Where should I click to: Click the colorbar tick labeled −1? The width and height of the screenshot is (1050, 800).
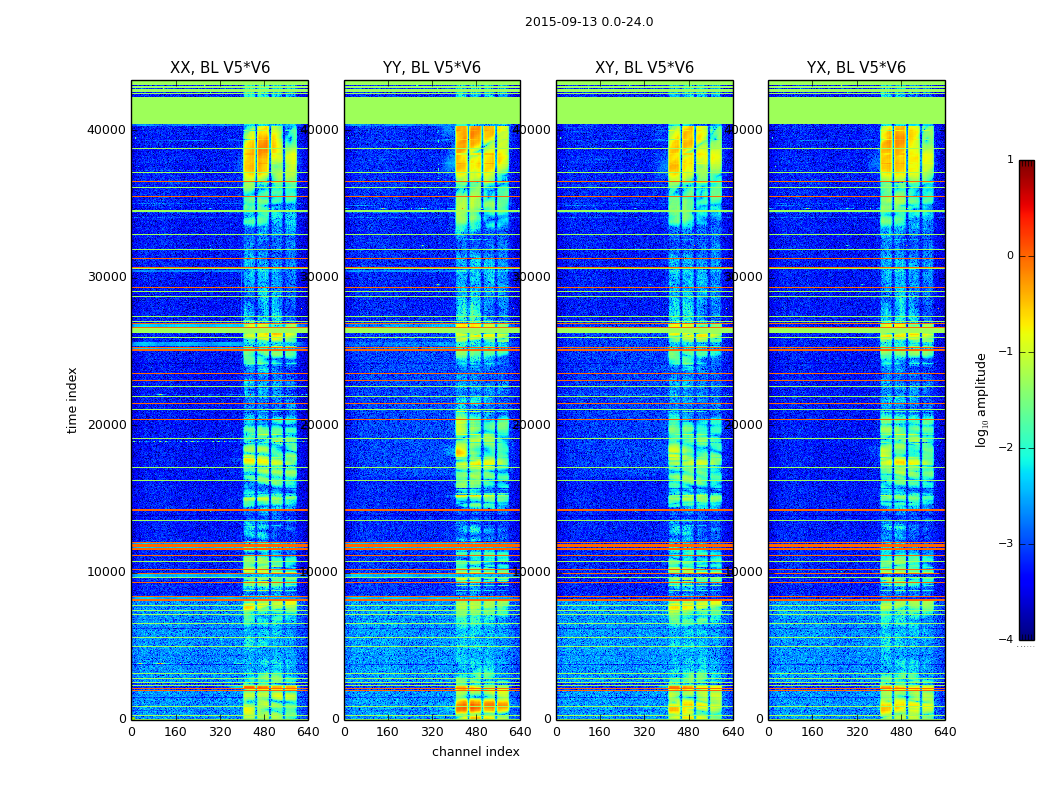point(1006,352)
